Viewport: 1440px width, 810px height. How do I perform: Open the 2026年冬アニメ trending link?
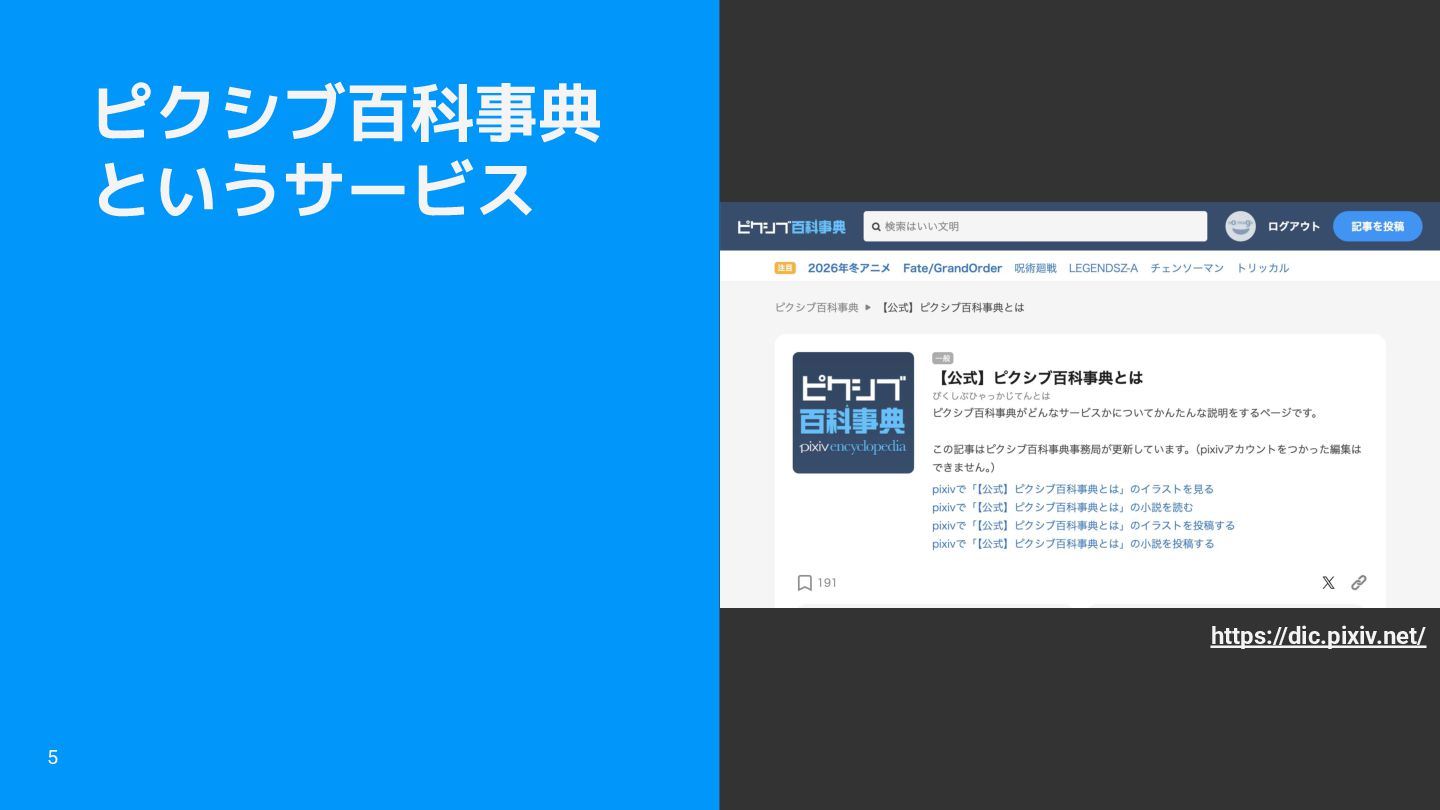pyautogui.click(x=849, y=268)
